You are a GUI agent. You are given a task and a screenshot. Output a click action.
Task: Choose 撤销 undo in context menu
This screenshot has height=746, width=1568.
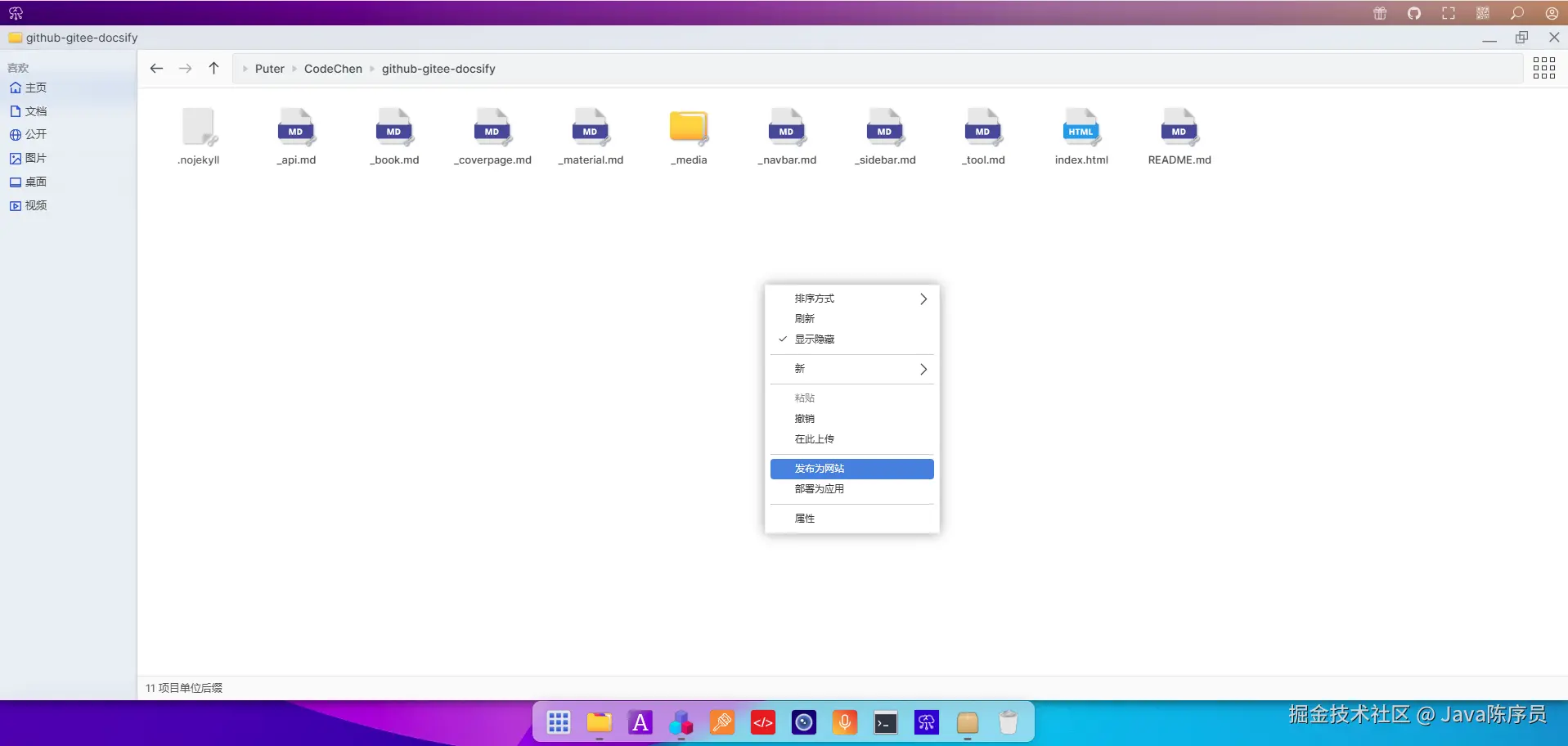coord(851,419)
